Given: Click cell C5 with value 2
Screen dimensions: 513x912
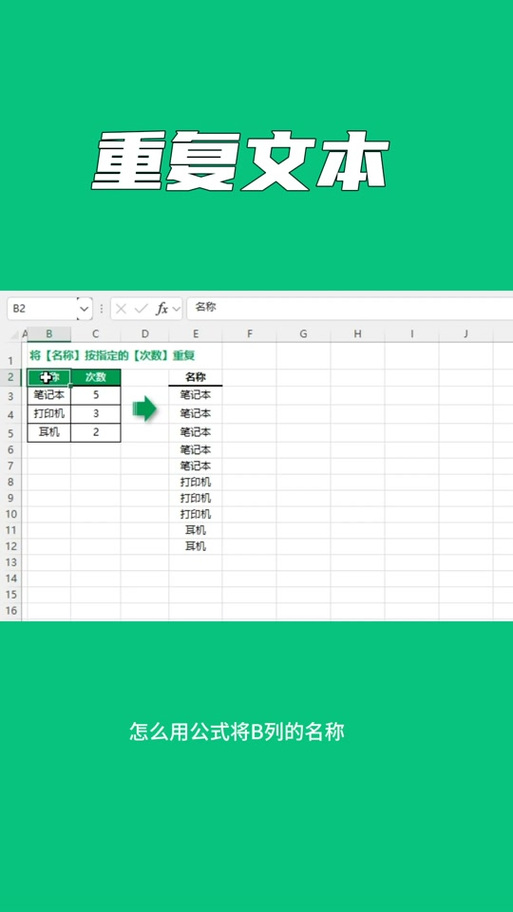Looking at the screenshot, I should point(95,432).
